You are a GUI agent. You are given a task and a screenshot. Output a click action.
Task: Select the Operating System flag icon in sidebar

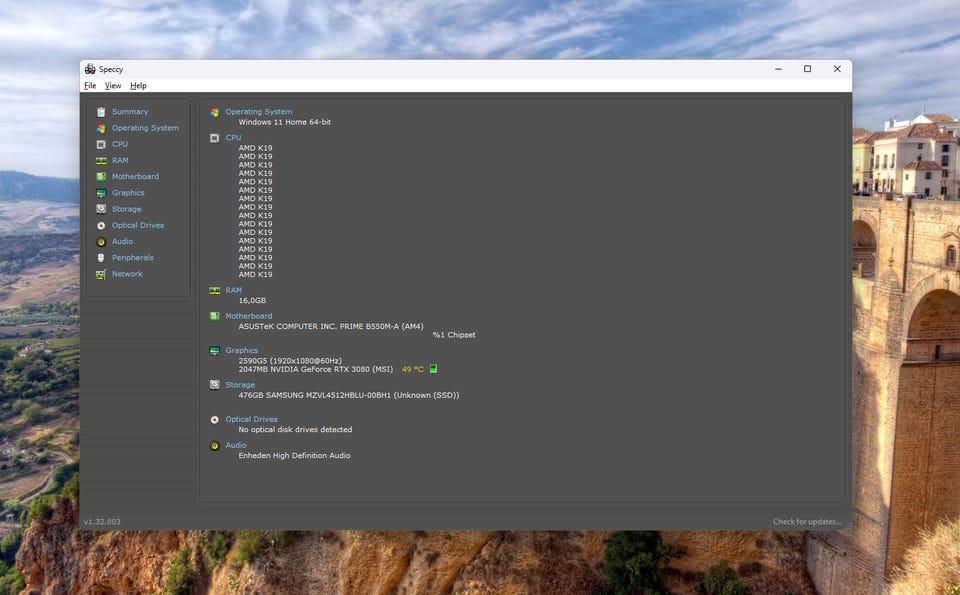point(101,129)
